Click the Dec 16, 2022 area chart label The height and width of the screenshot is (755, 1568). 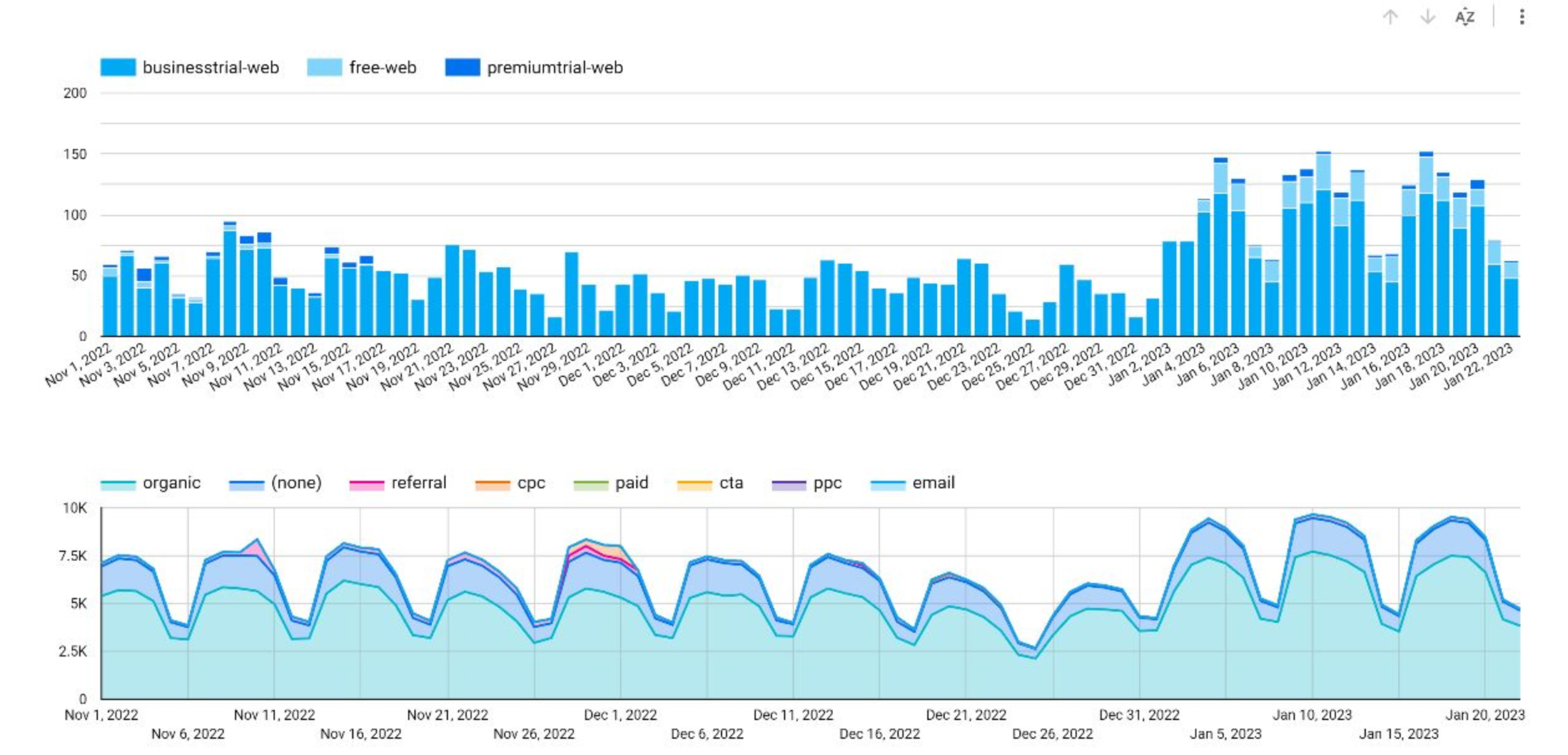click(880, 734)
